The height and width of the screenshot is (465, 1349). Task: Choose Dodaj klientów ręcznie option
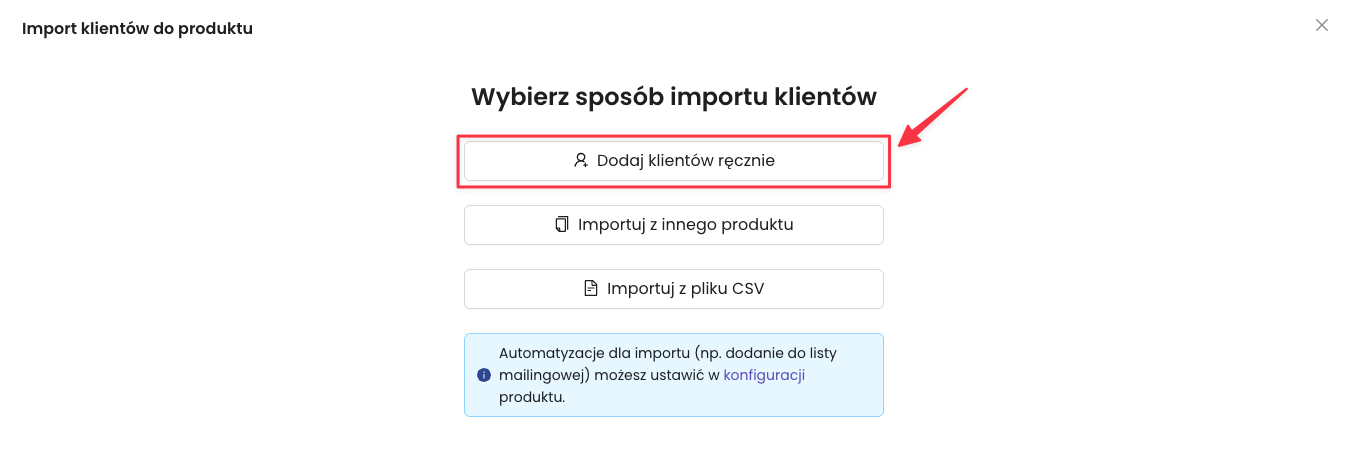coord(673,161)
